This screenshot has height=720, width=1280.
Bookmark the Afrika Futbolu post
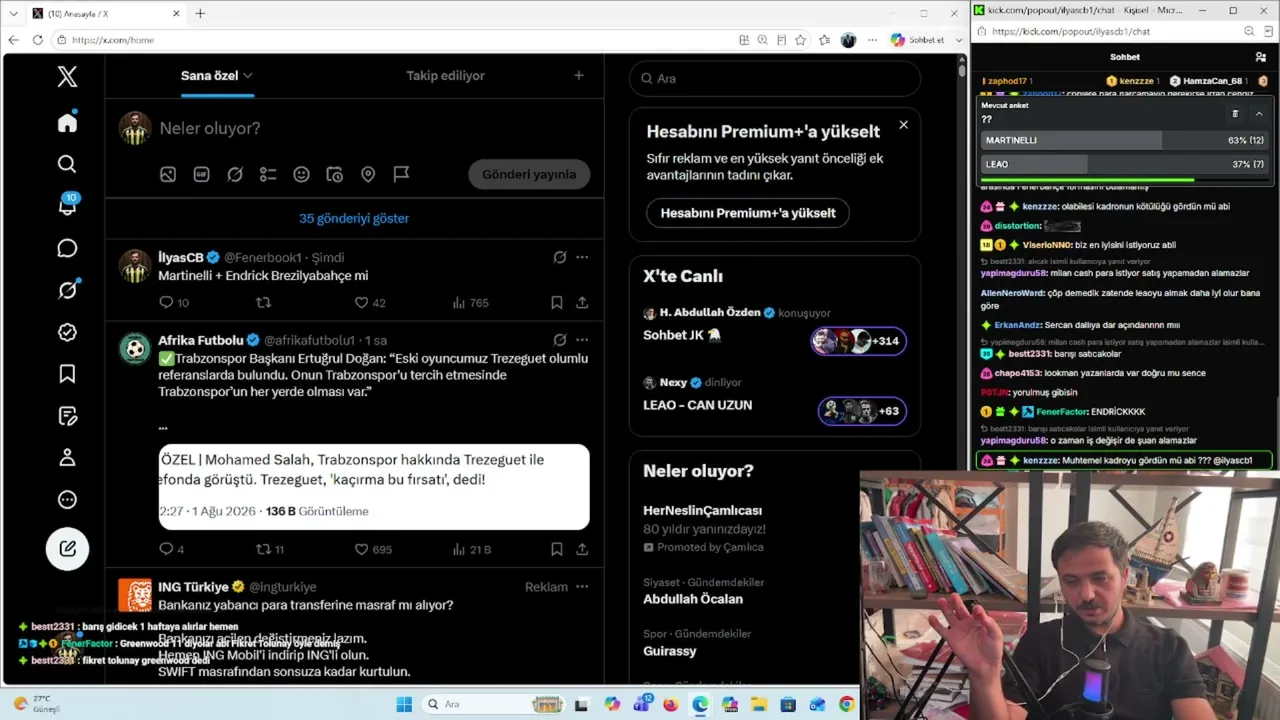coord(557,549)
